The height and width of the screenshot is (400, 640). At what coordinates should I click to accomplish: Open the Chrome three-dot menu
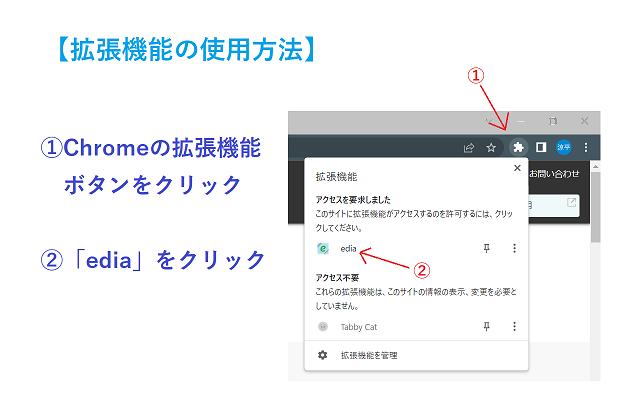(586, 147)
